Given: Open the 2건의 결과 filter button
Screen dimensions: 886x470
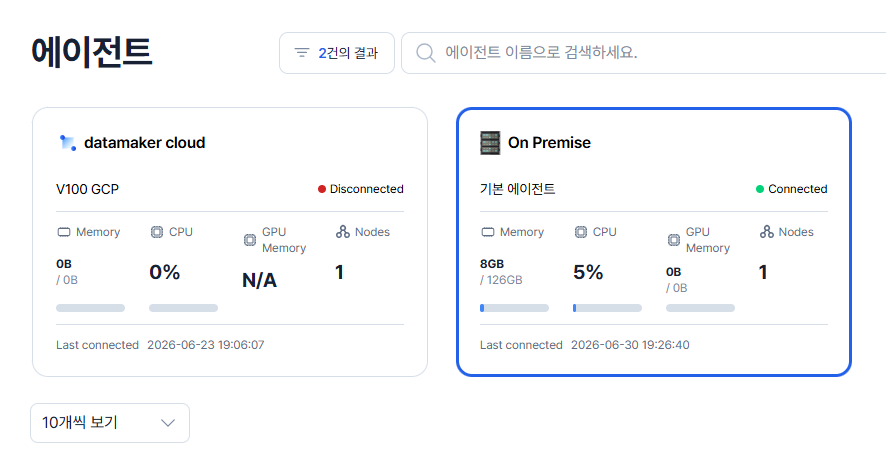Looking at the screenshot, I should [x=337, y=53].
